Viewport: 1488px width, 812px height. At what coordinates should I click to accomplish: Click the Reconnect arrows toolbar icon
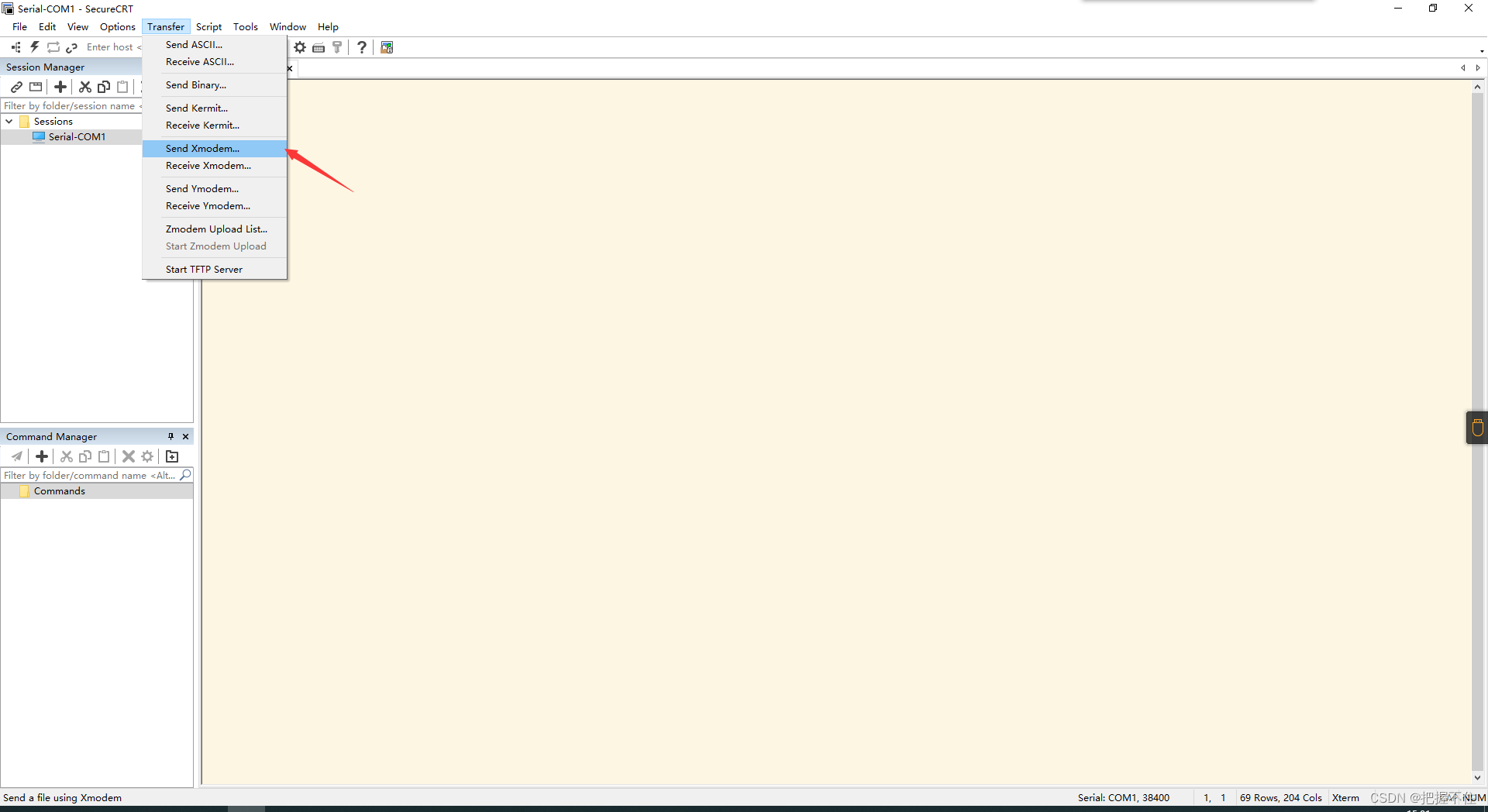pyautogui.click(x=53, y=47)
